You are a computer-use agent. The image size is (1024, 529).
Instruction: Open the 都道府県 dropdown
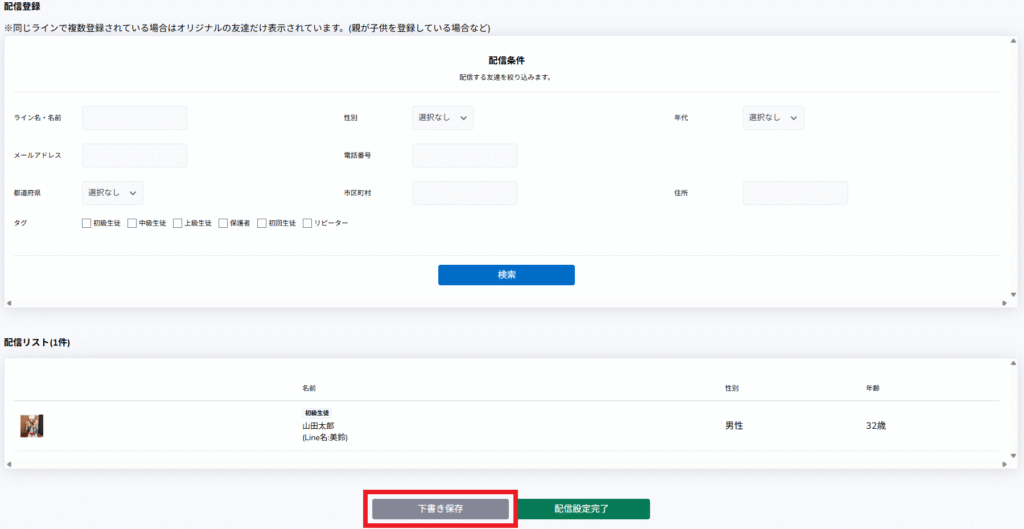tap(113, 192)
